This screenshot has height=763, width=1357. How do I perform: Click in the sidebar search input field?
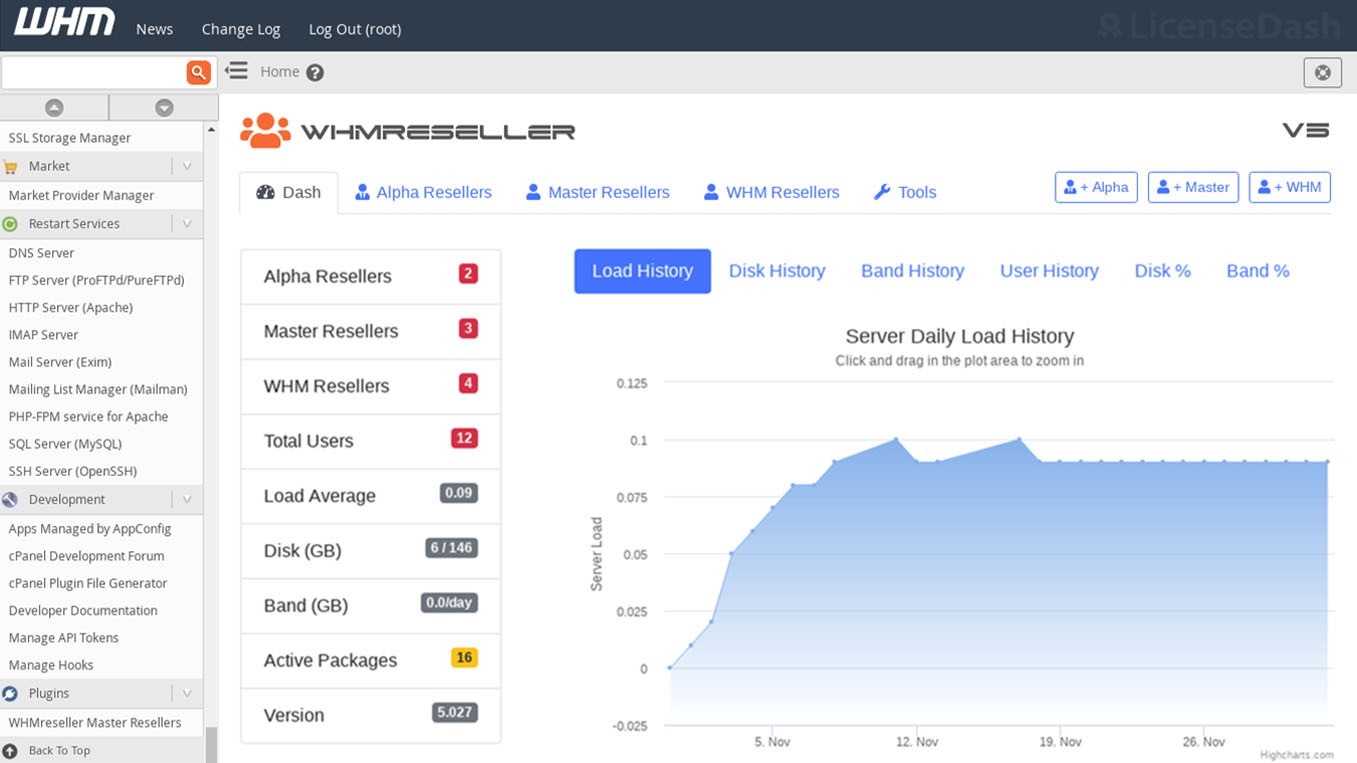pos(92,72)
